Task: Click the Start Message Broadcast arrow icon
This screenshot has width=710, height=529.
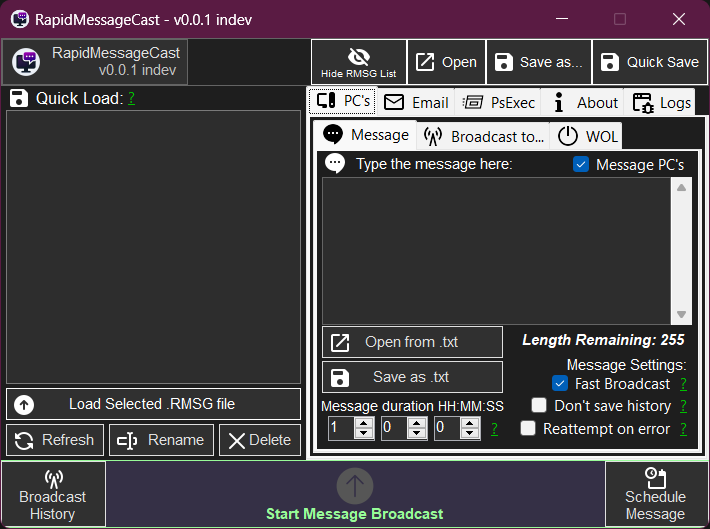Action: pos(354,486)
